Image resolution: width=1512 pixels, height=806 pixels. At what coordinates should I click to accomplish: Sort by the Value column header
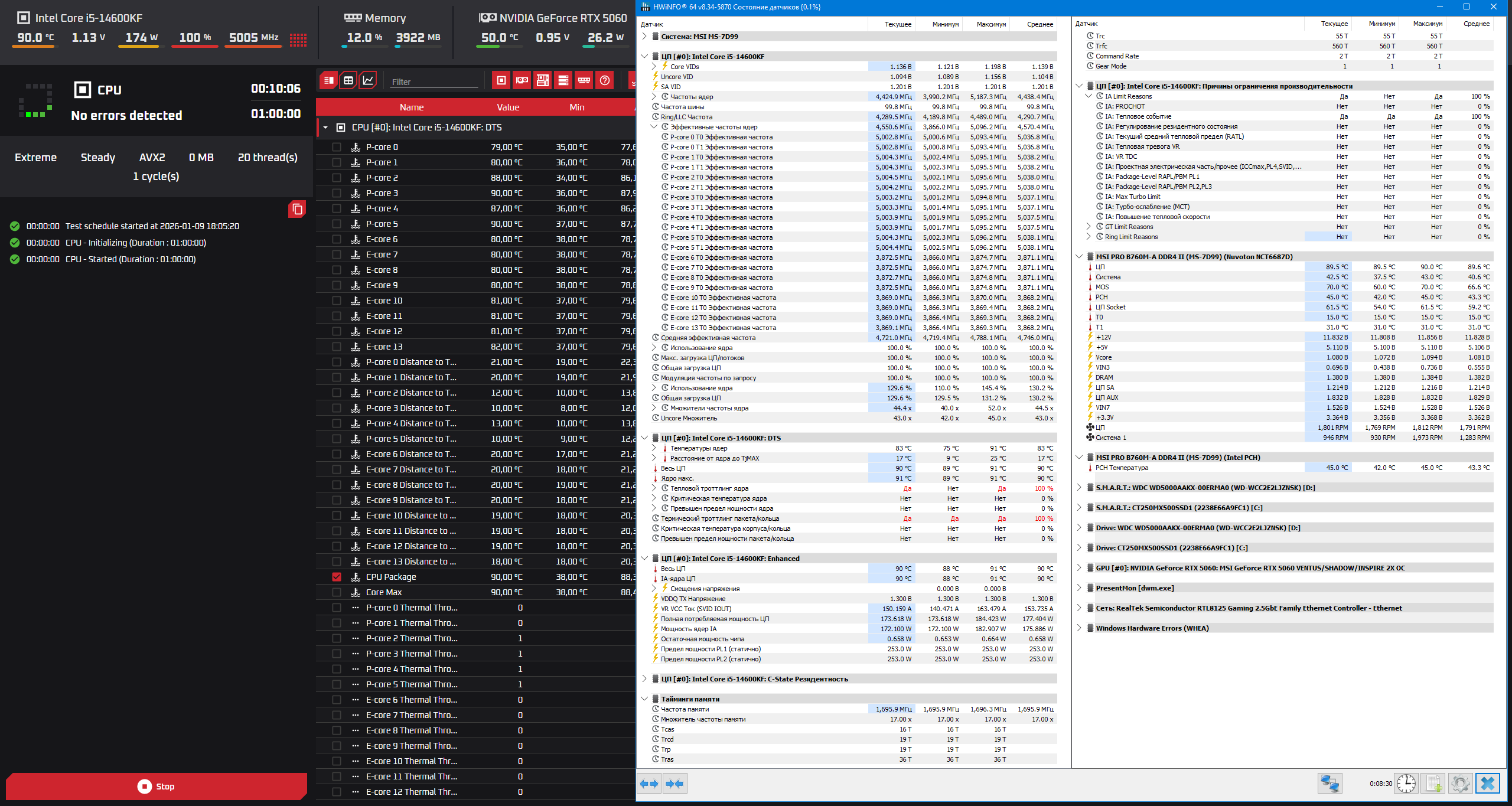(x=507, y=107)
